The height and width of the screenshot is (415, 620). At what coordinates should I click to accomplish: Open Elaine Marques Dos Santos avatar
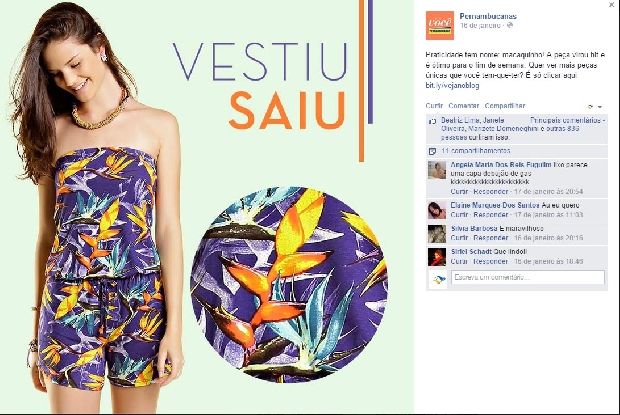pos(437,210)
